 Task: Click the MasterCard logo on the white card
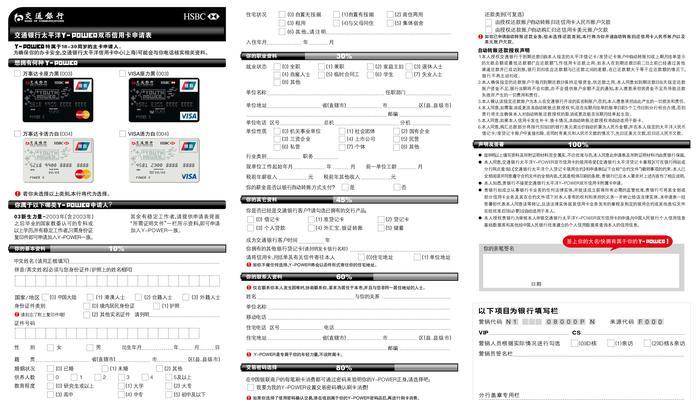click(83, 174)
